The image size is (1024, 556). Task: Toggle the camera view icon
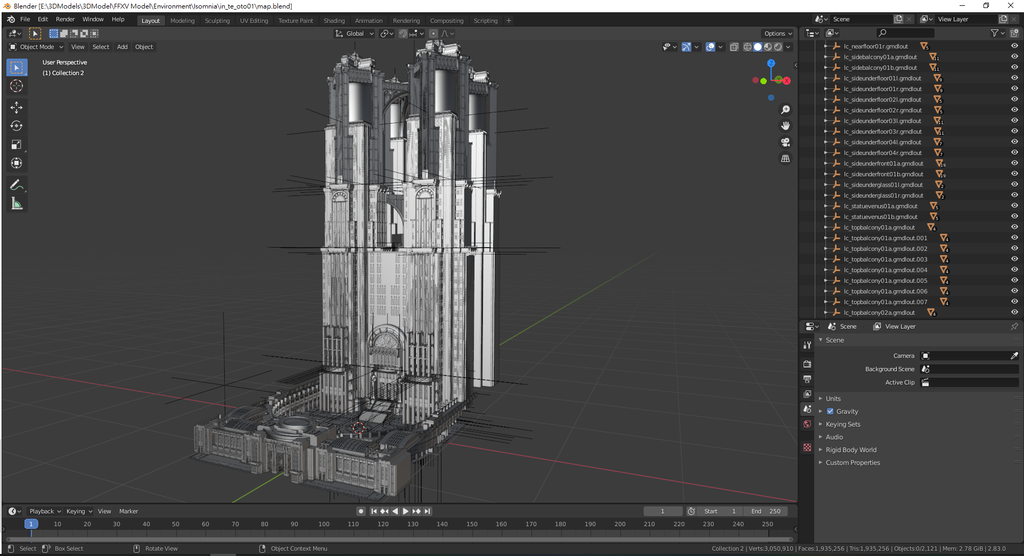tap(785, 142)
